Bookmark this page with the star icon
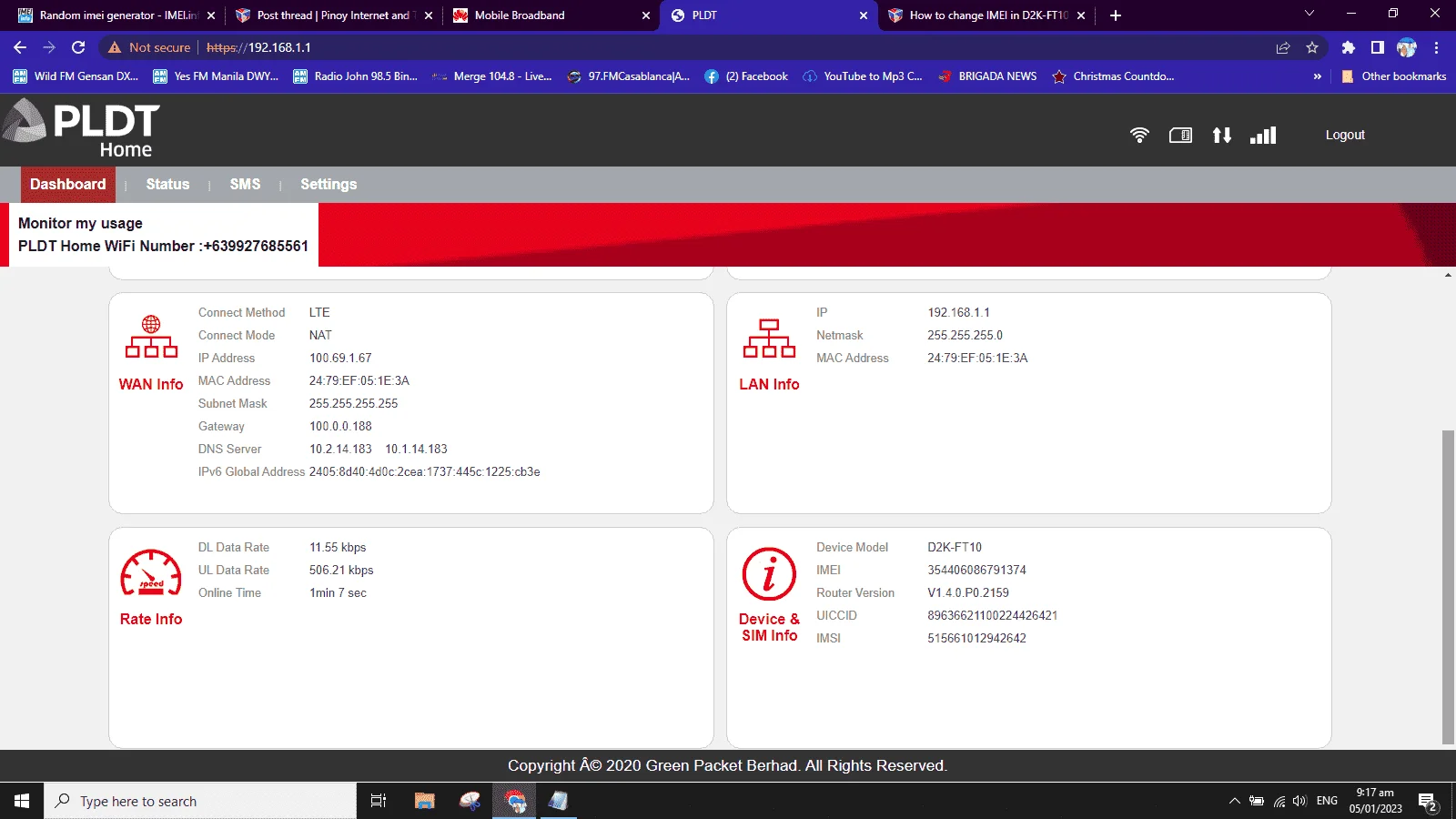The height and width of the screenshot is (819, 1456). [1312, 47]
